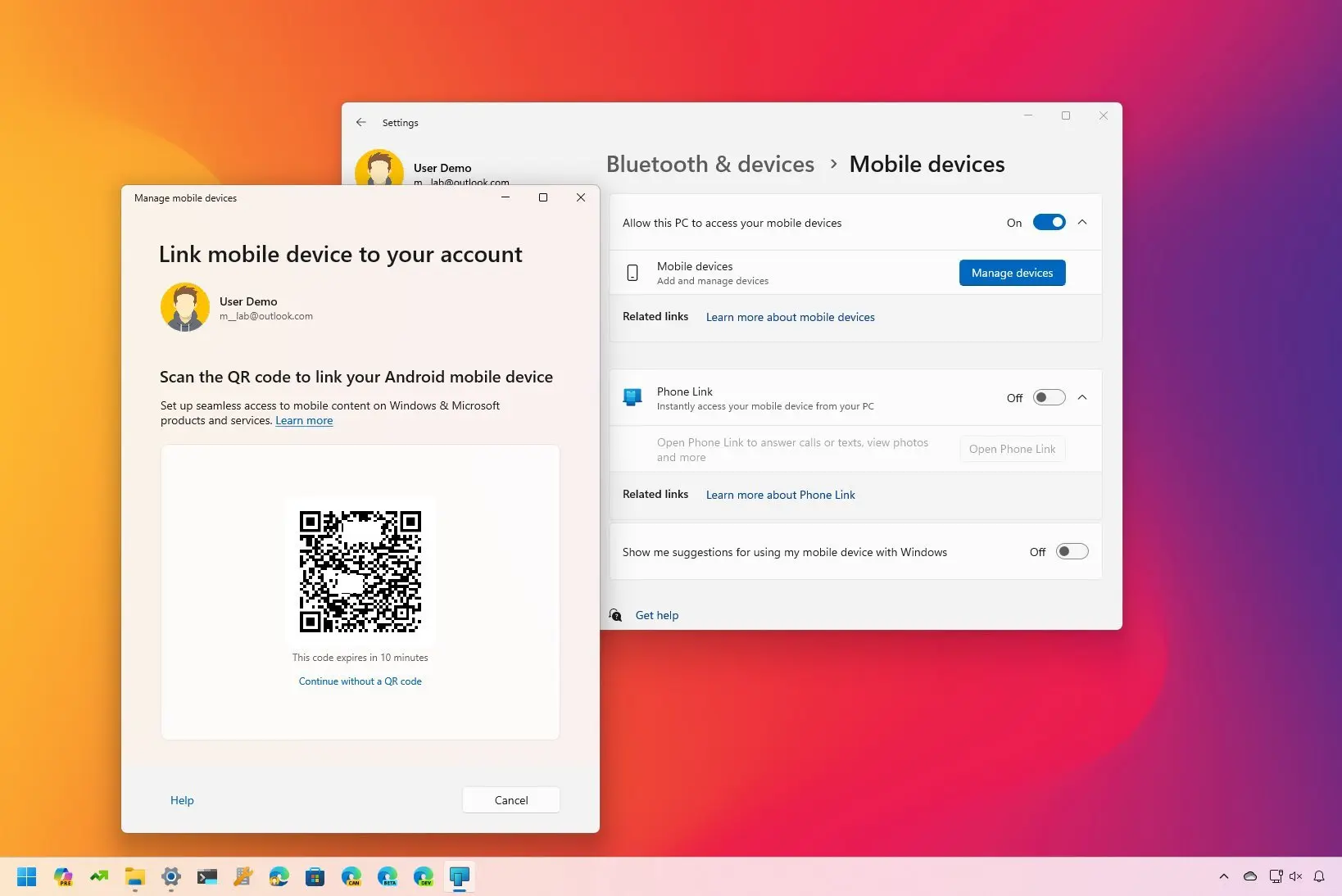The width and height of the screenshot is (1342, 896).
Task: Launch Edge Beta from taskbar
Action: point(388,876)
